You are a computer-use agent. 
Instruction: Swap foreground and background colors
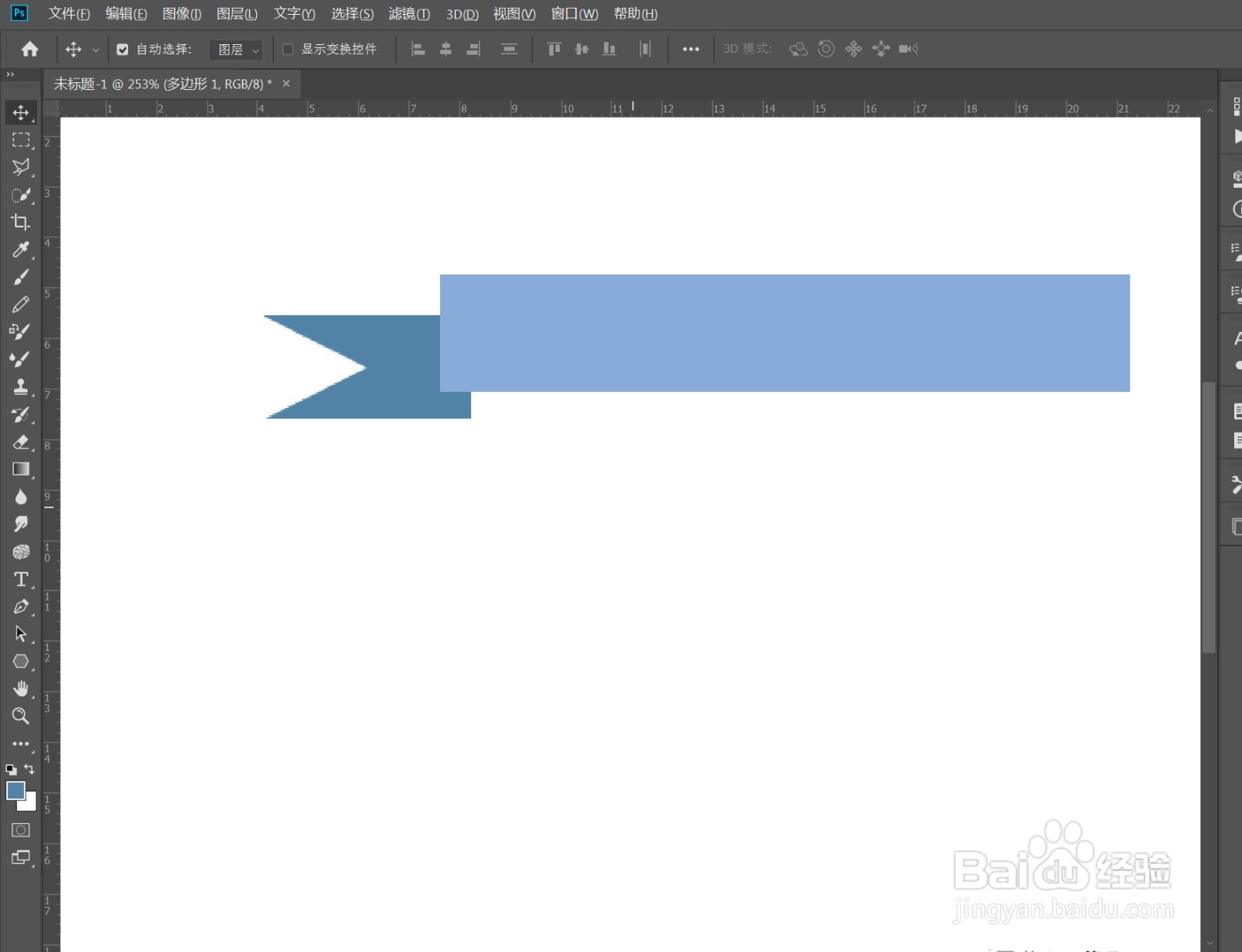click(x=29, y=769)
